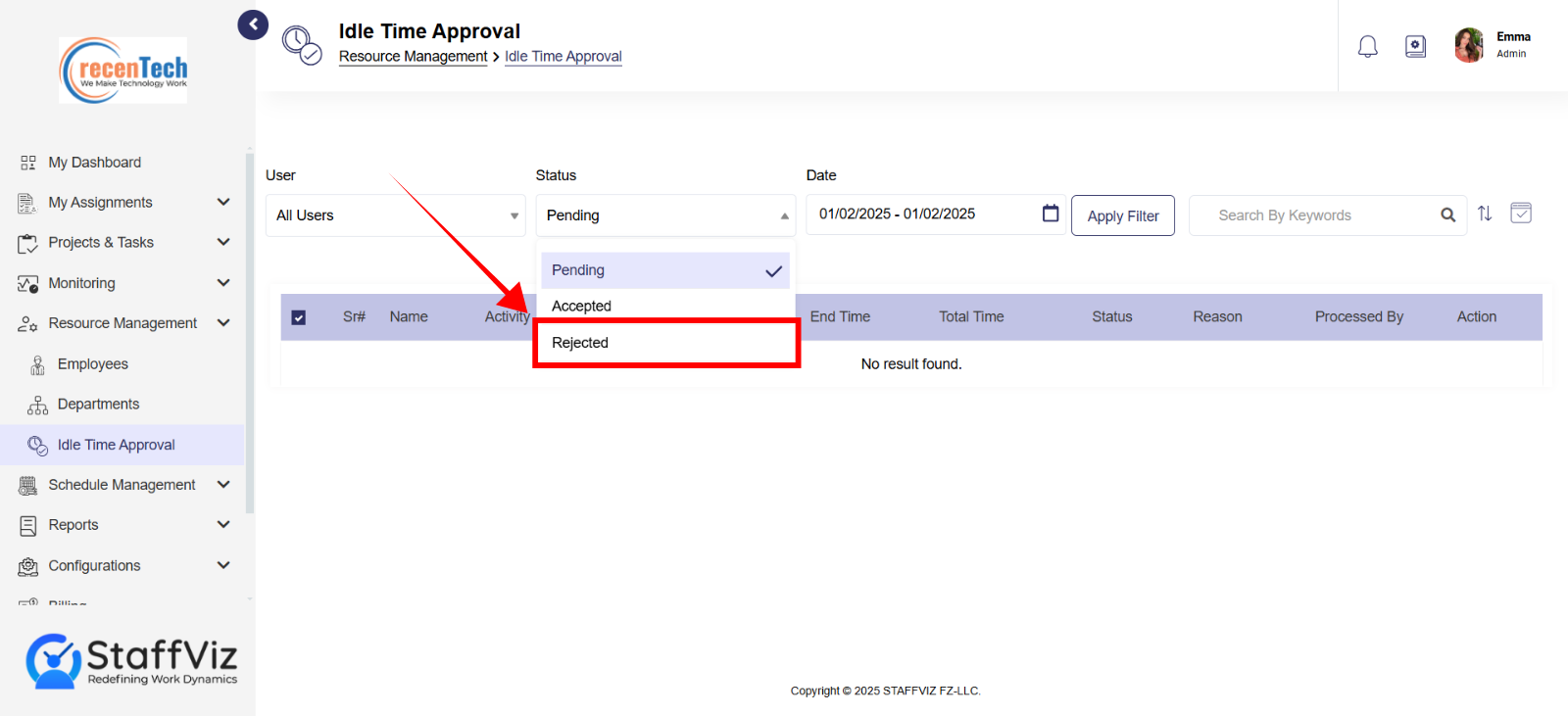Image resolution: width=1568 pixels, height=716 pixels.
Task: Click the StaffViz logo at the bottom
Action: click(x=131, y=661)
